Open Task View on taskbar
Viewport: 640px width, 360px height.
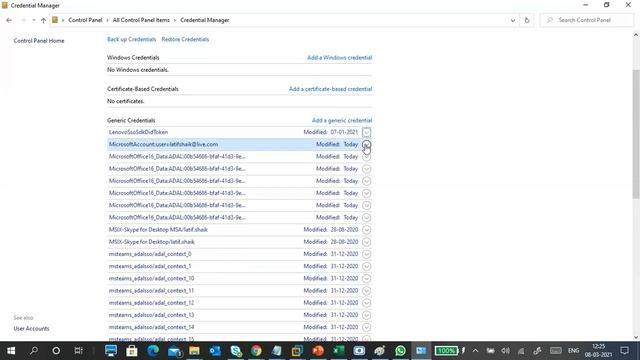[78, 351]
